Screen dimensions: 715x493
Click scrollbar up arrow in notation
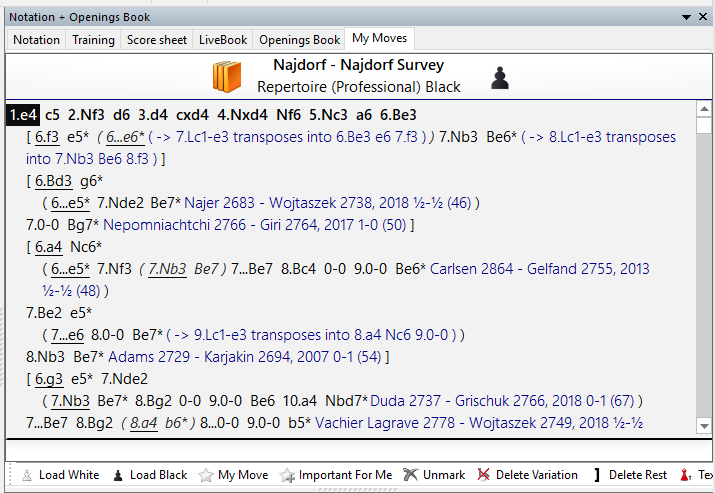702,110
